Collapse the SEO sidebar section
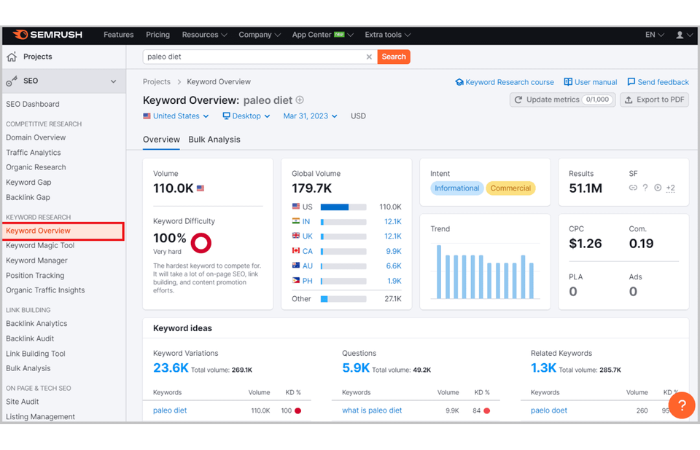 tap(113, 81)
